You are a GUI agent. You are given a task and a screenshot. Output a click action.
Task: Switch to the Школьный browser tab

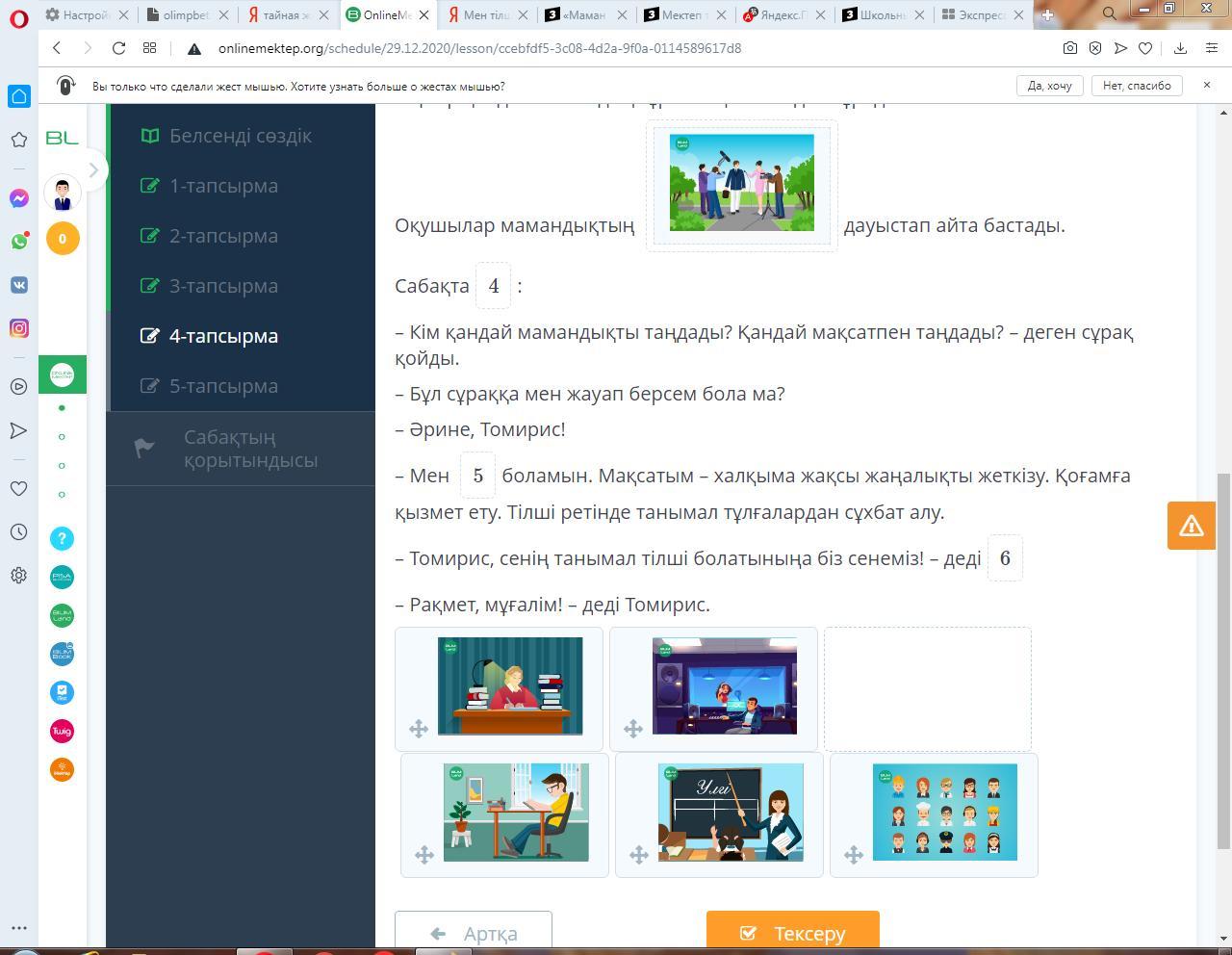pyautogui.click(x=881, y=14)
